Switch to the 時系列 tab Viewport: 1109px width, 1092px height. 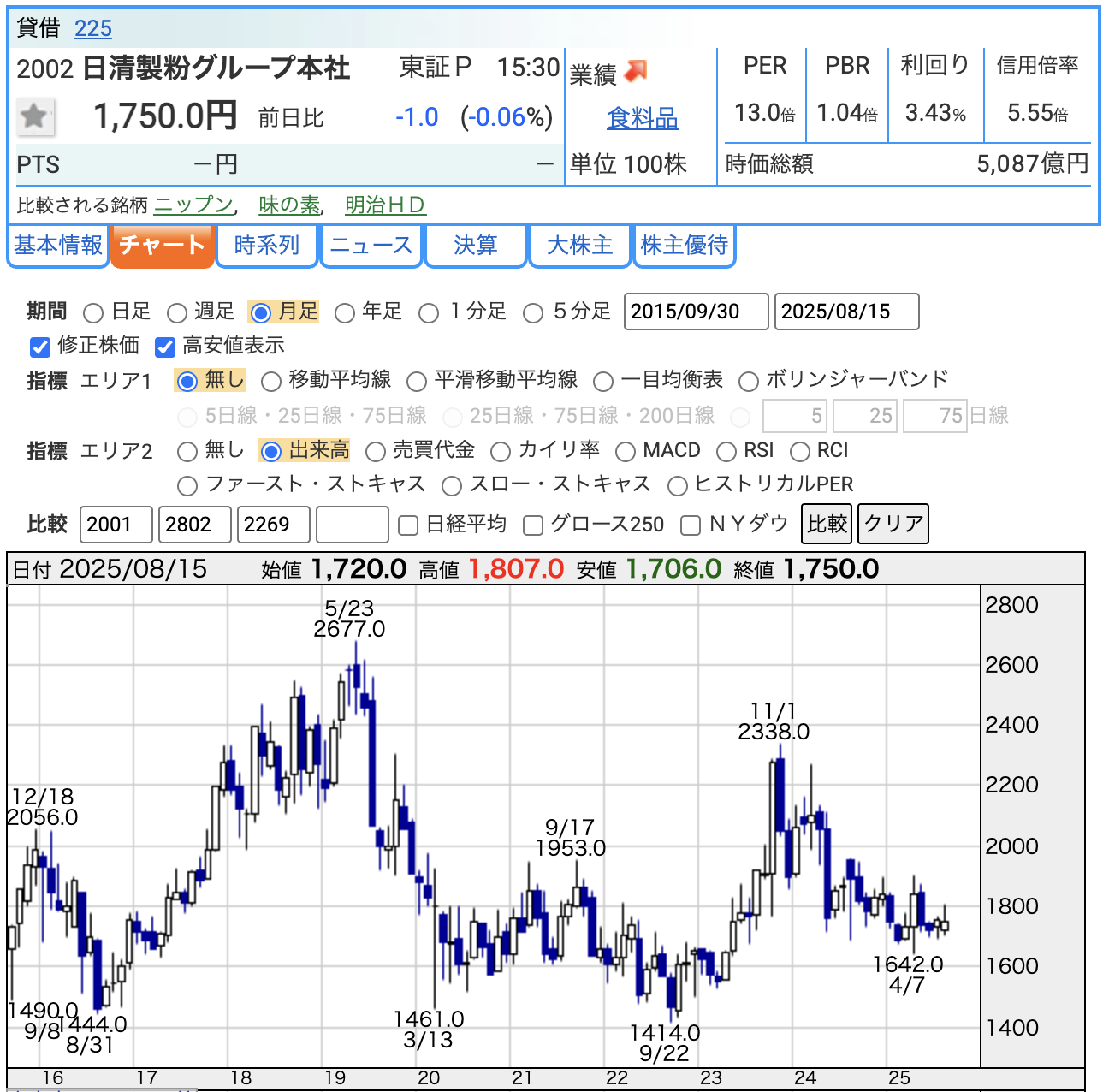click(266, 246)
